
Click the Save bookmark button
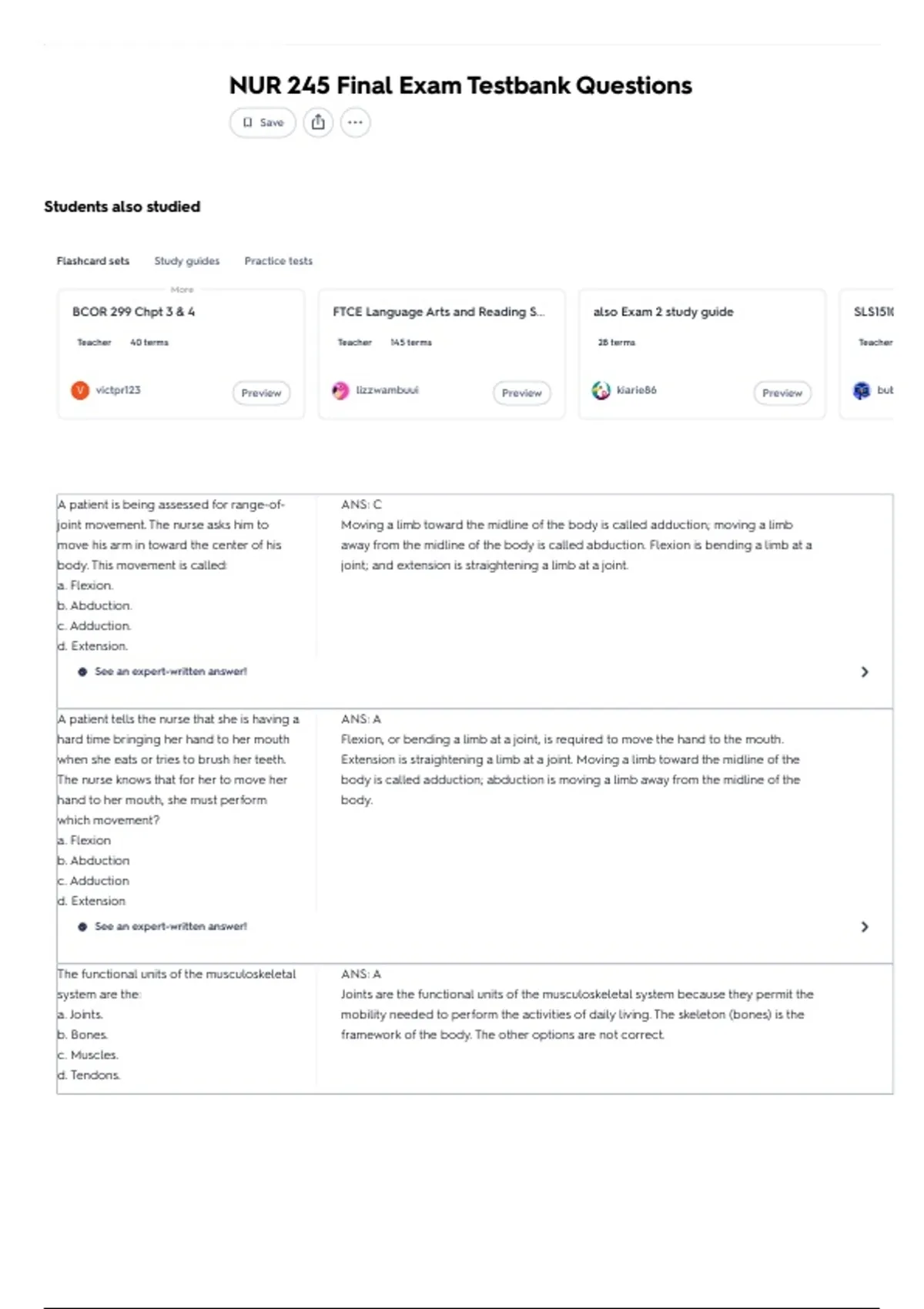(x=263, y=122)
